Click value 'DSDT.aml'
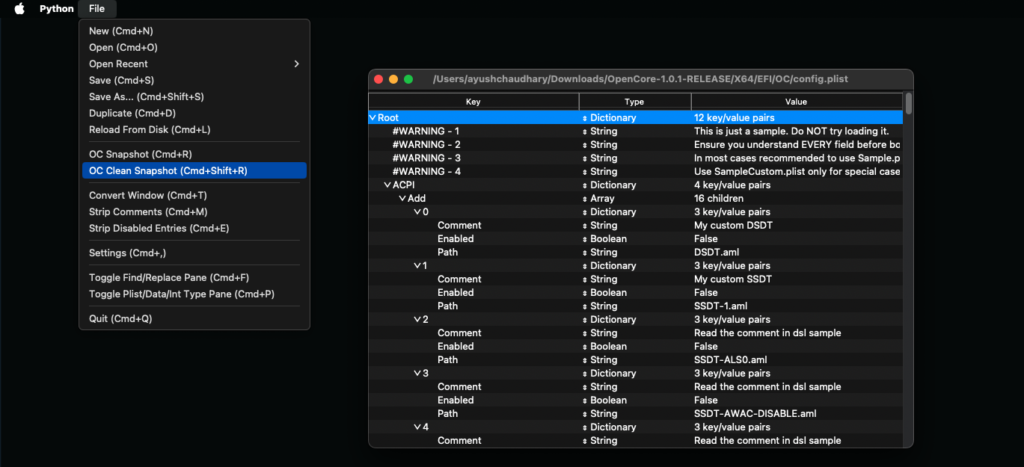The width and height of the screenshot is (1024, 467). pyautogui.click(x=714, y=252)
